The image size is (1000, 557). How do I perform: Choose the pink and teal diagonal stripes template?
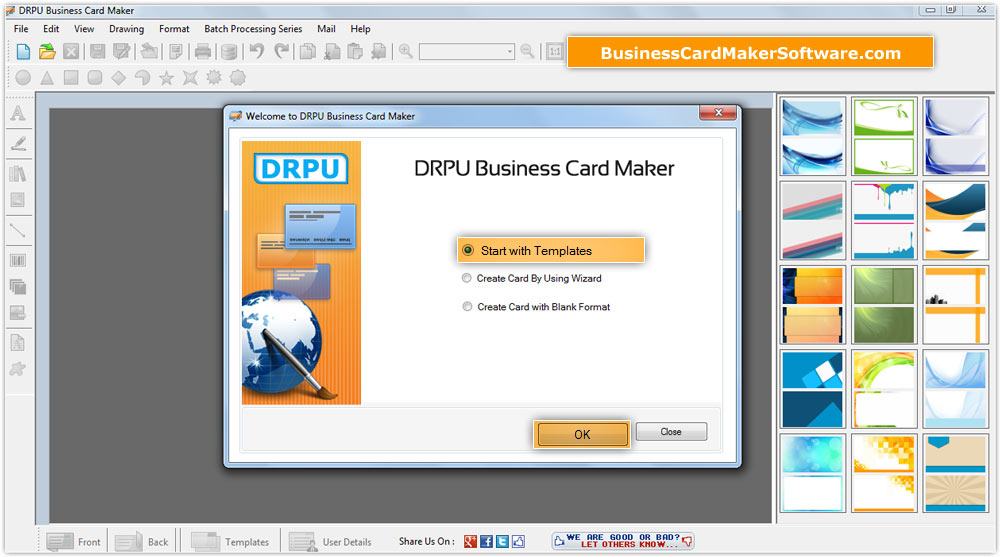coord(812,221)
